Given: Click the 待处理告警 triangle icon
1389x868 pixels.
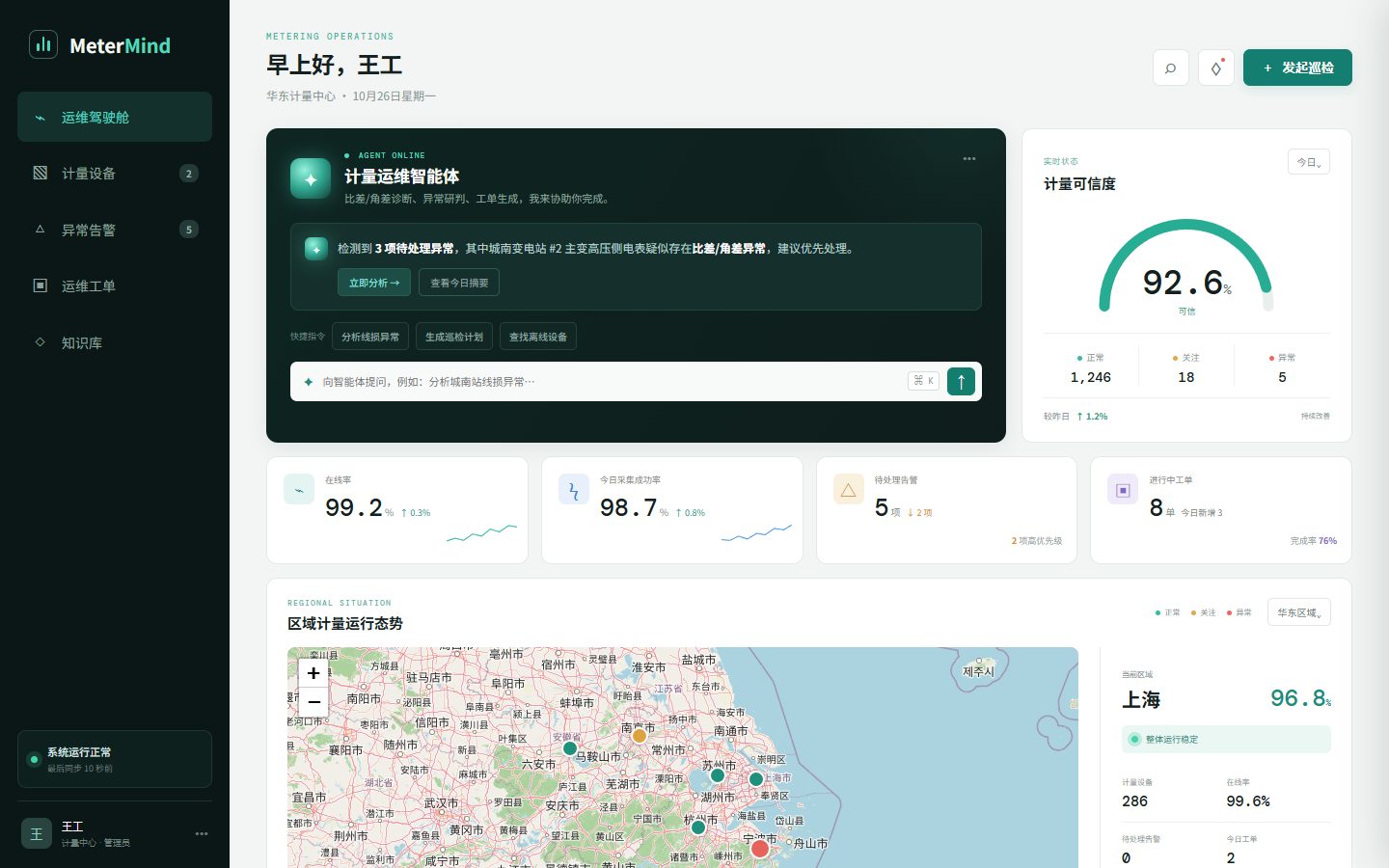Looking at the screenshot, I should pos(849,489).
